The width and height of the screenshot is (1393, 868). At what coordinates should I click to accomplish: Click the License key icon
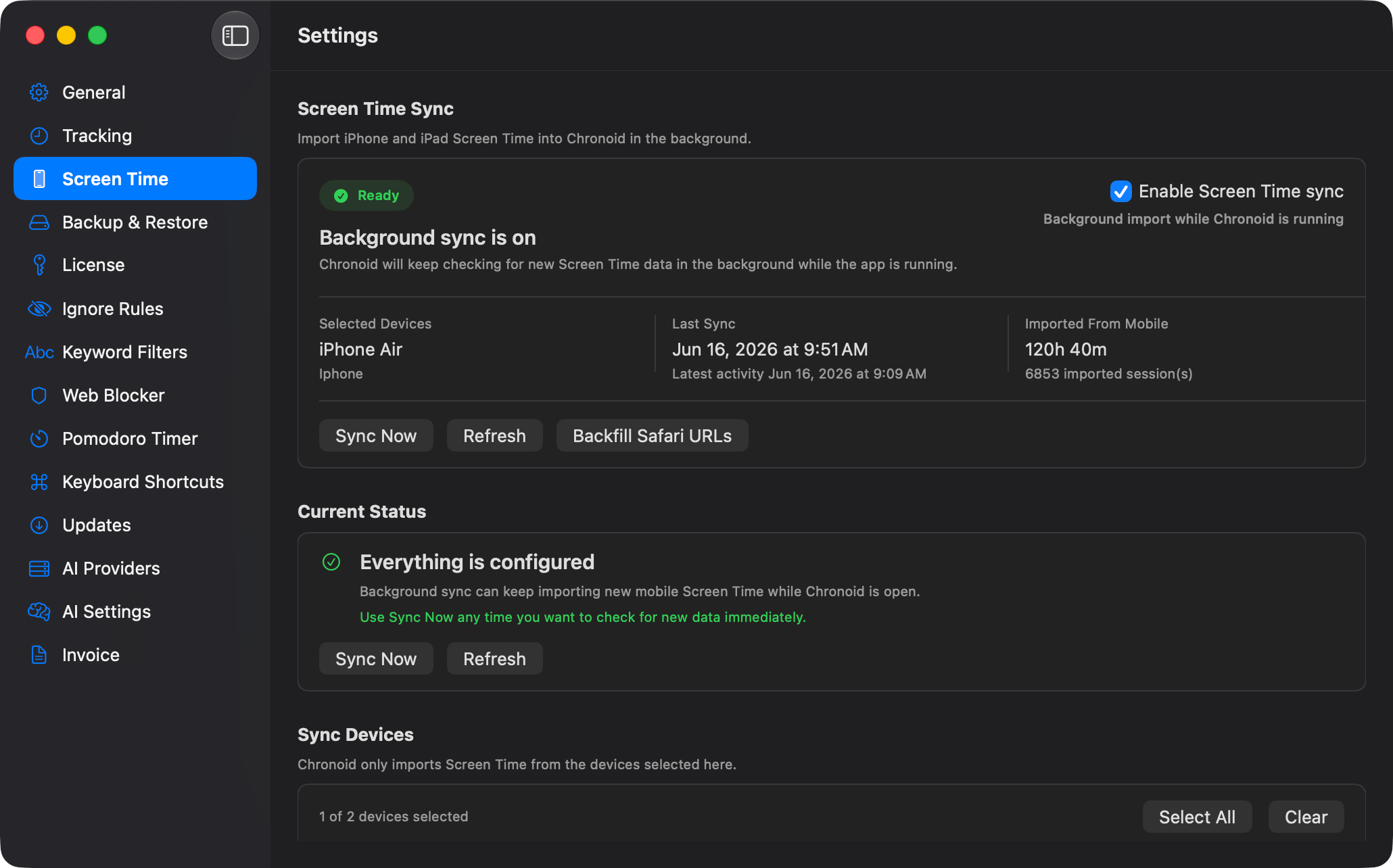click(39, 265)
